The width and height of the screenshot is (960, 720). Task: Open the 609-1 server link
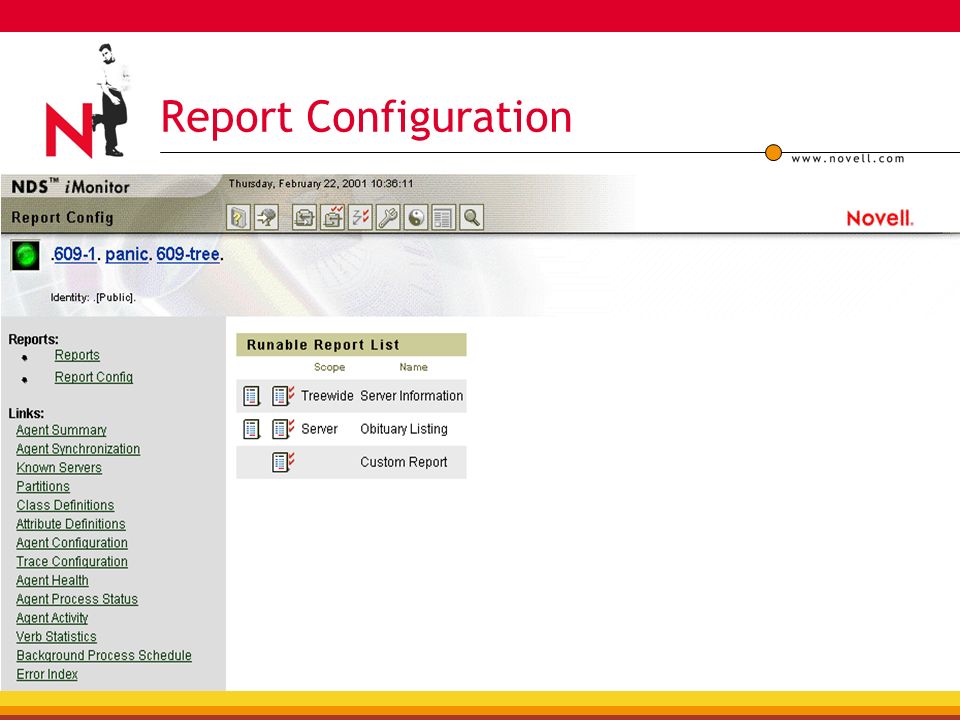coord(75,254)
